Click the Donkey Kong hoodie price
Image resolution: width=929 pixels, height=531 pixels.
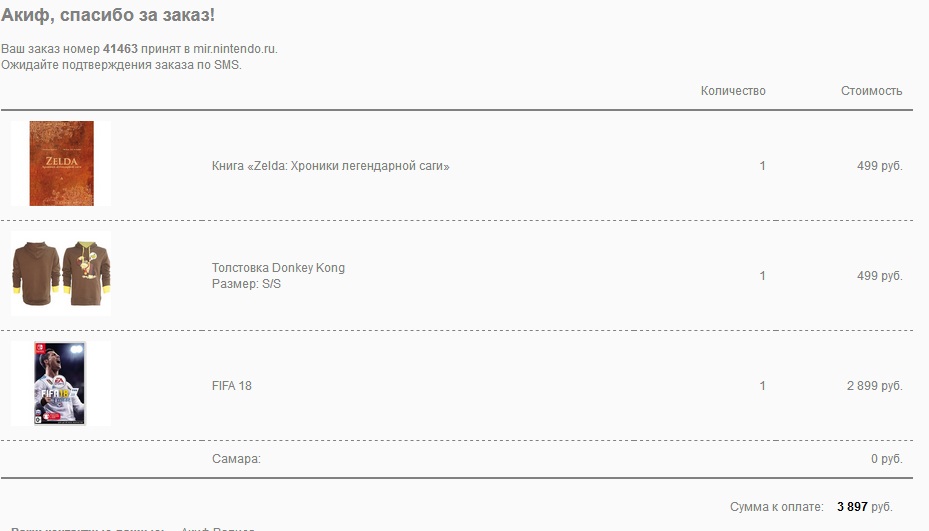coord(879,276)
